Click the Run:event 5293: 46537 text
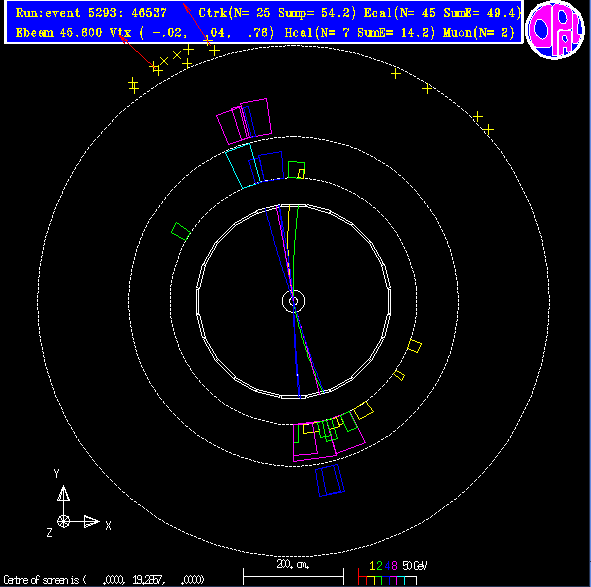Screen dimensions: 591x587 click(x=91, y=13)
